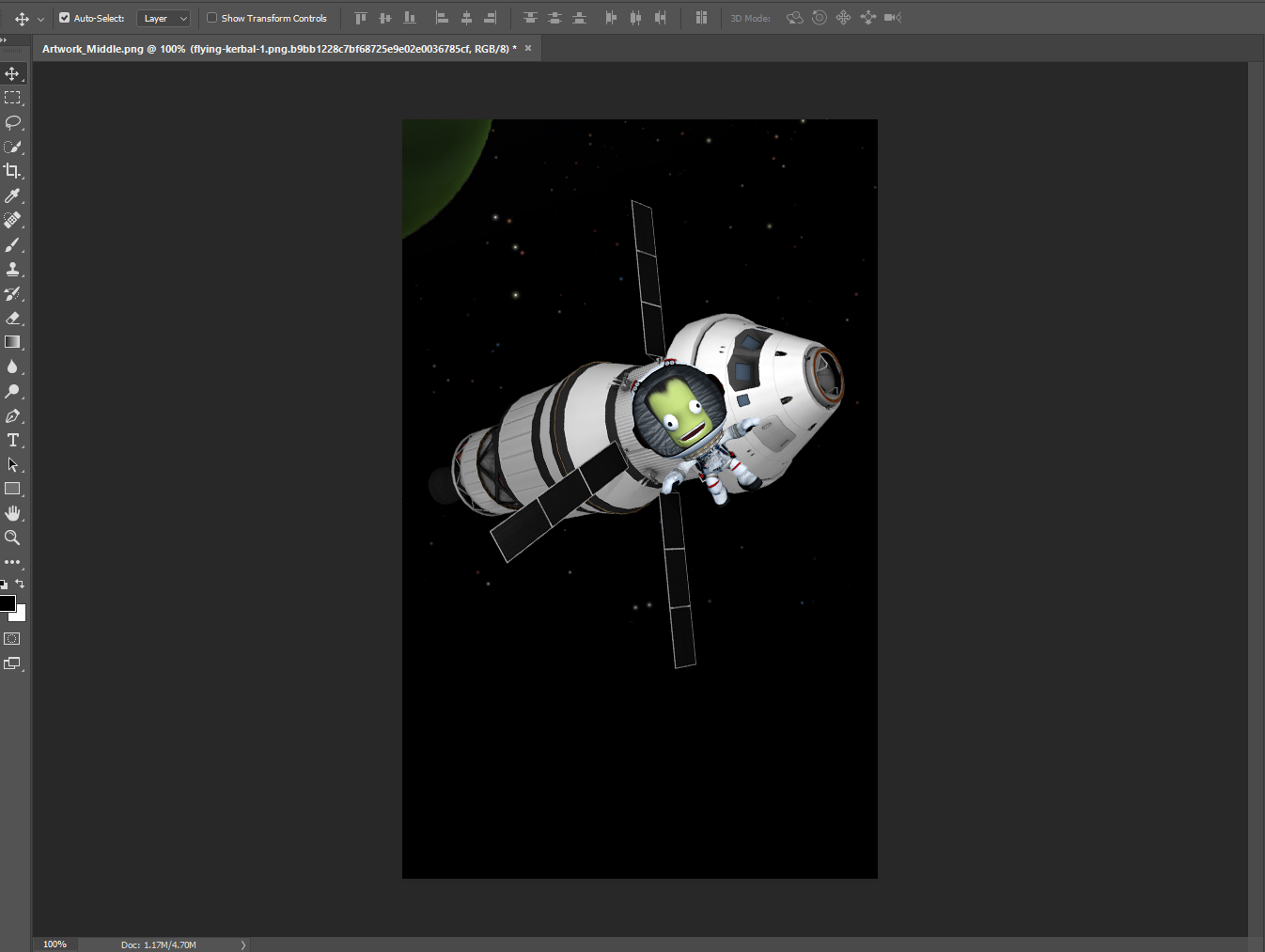Align bottom edges of layers
Viewport: 1265px width, 952px height.
pyautogui.click(x=409, y=18)
